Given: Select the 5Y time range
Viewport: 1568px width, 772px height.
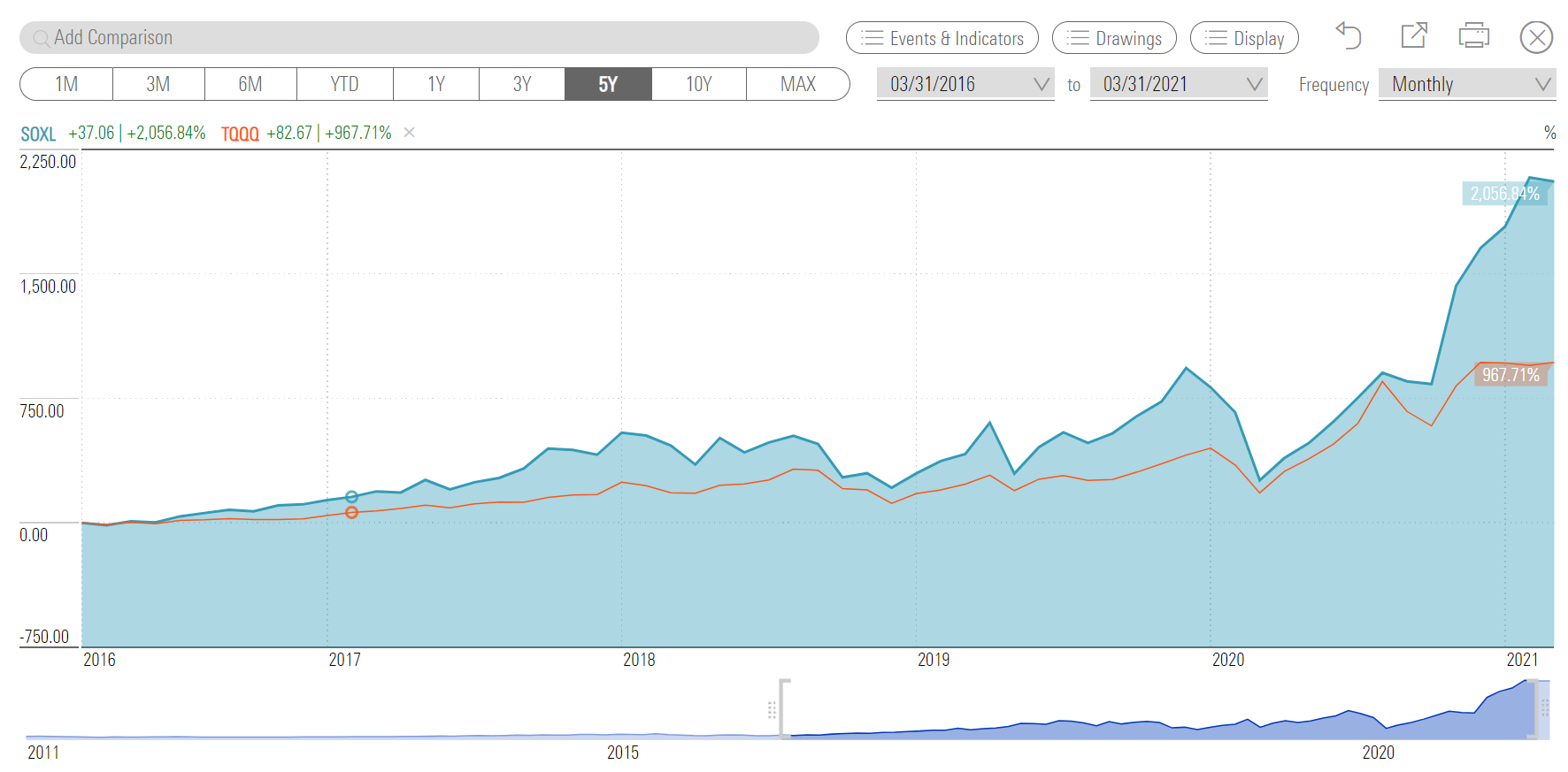Looking at the screenshot, I should (608, 84).
